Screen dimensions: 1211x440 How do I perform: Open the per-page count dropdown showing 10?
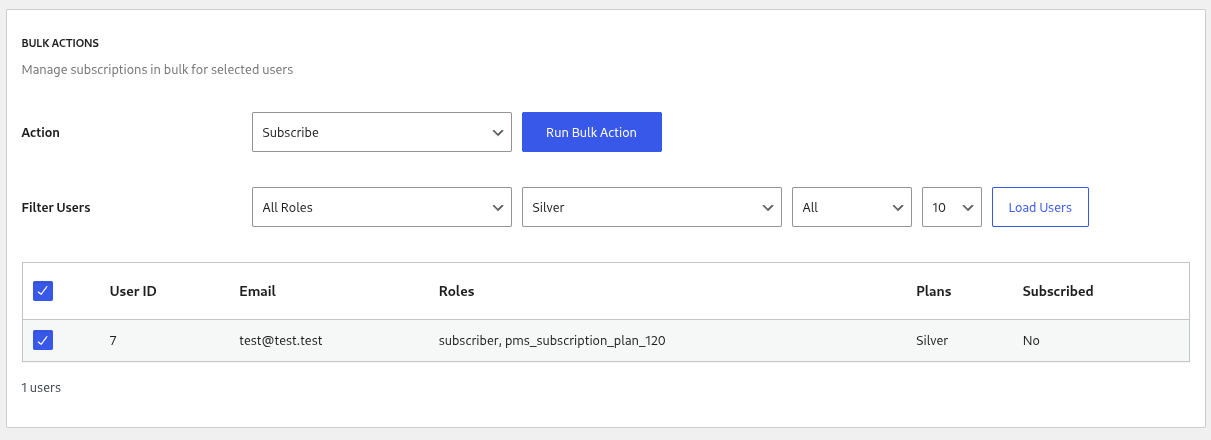click(952, 207)
